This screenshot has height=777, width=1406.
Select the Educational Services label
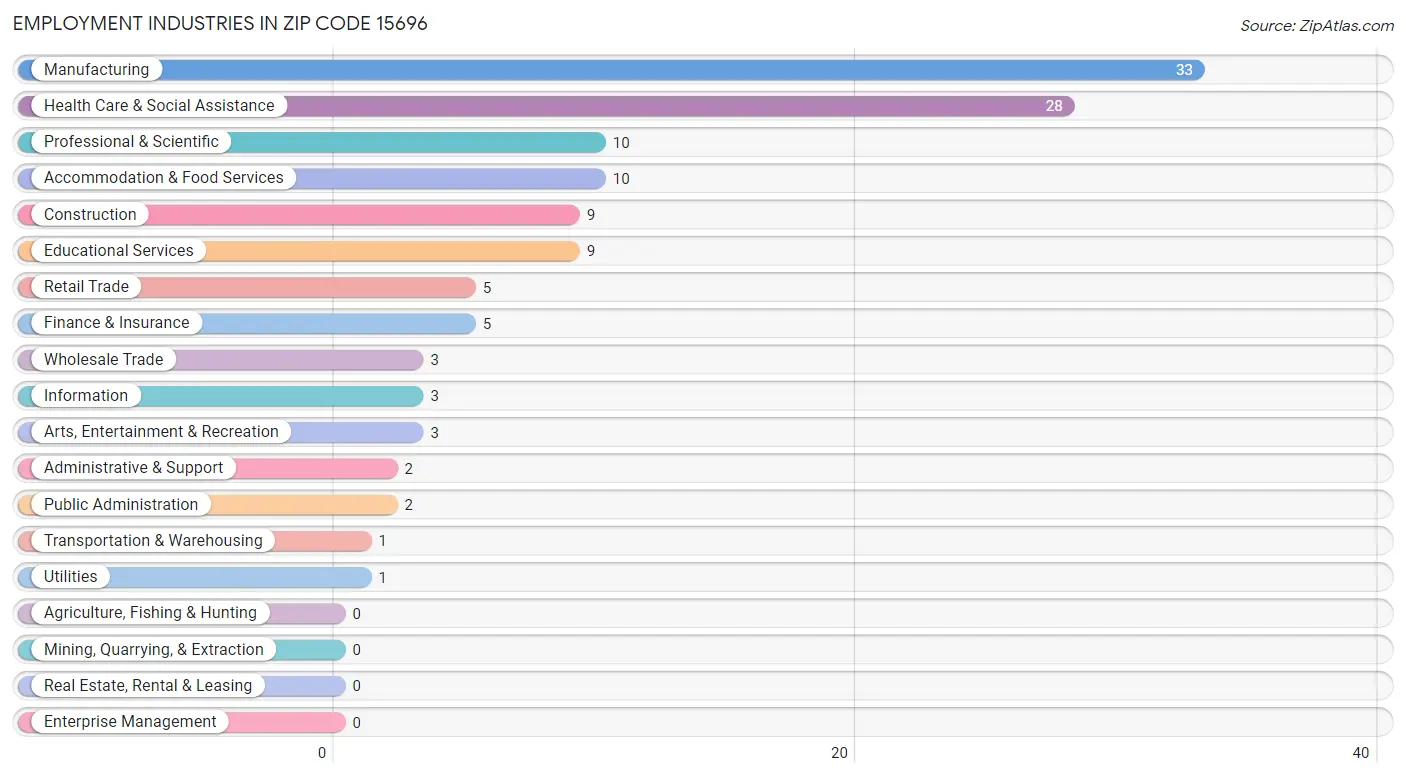(119, 251)
